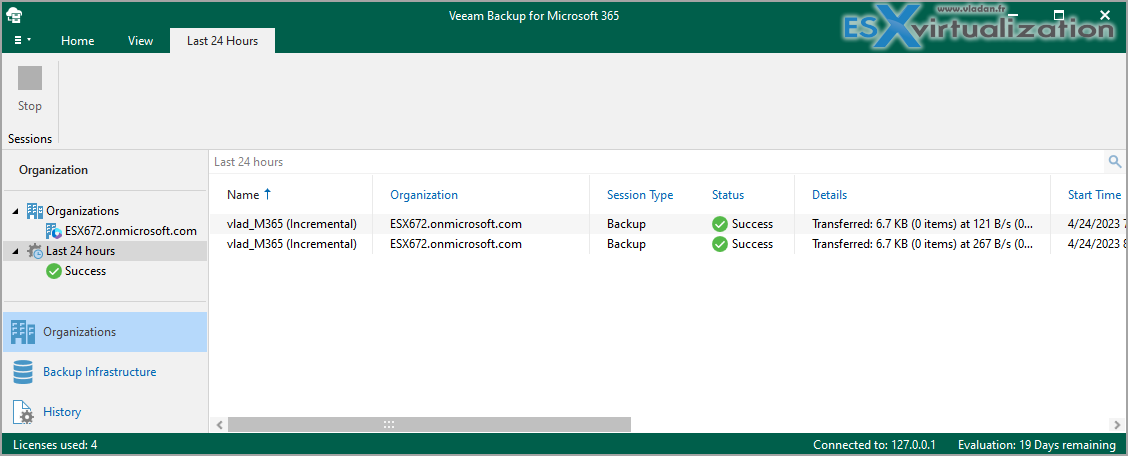Click the Organizations nav pane icon
Image resolution: width=1128 pixels, height=456 pixels.
[x=23, y=332]
